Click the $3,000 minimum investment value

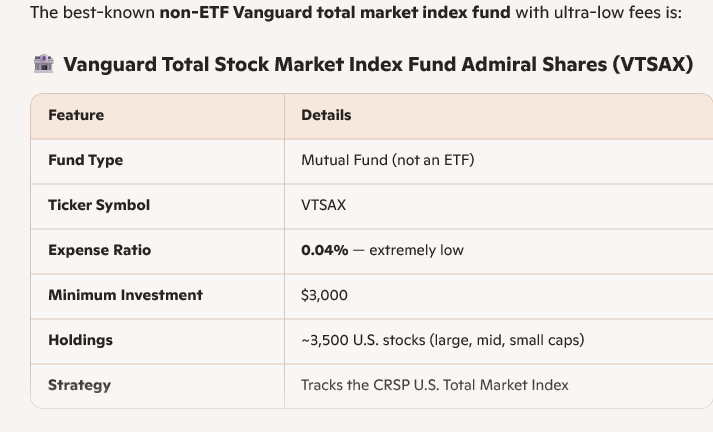point(324,295)
